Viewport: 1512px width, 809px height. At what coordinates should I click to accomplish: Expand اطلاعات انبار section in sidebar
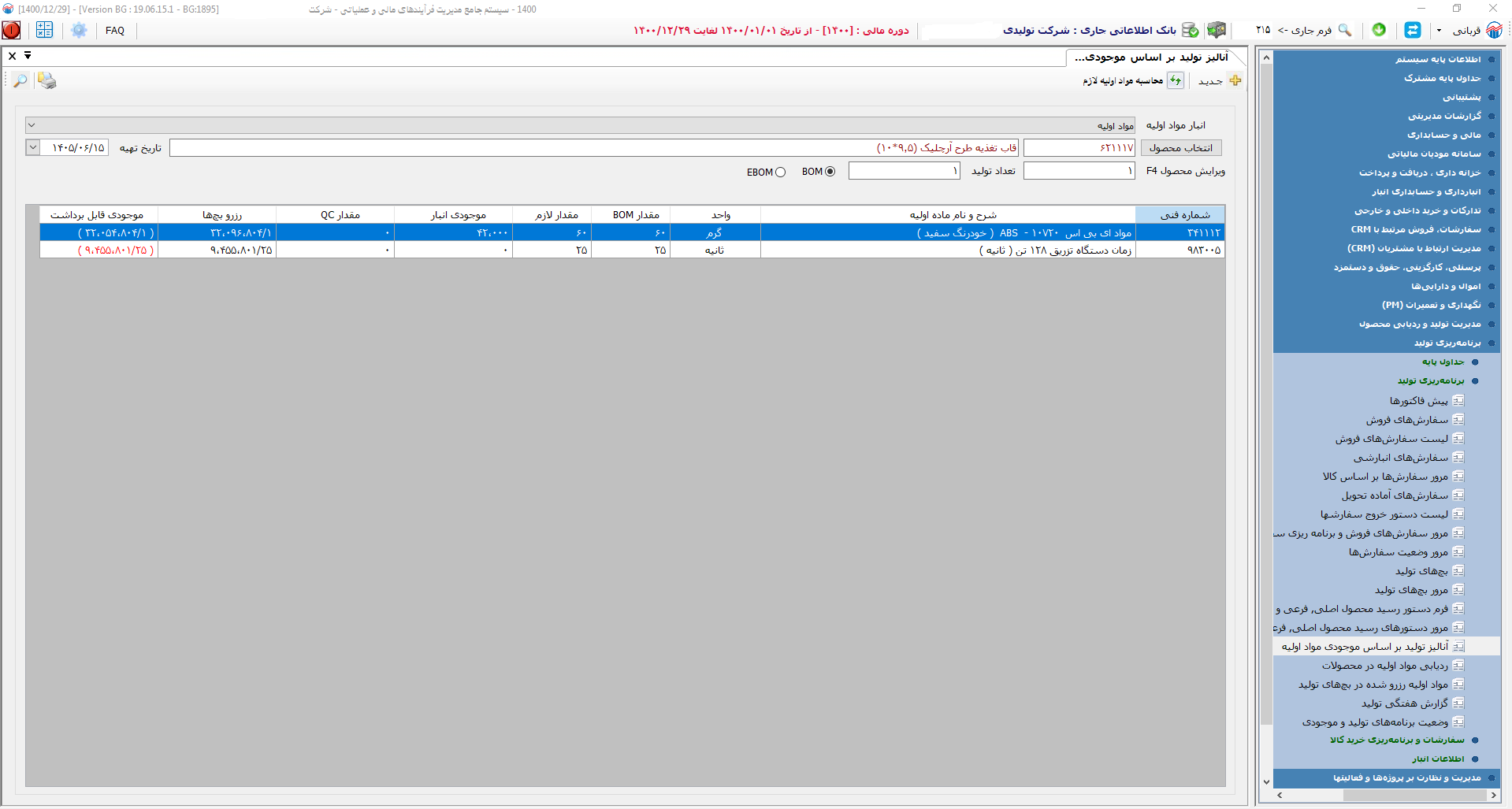(1438, 759)
